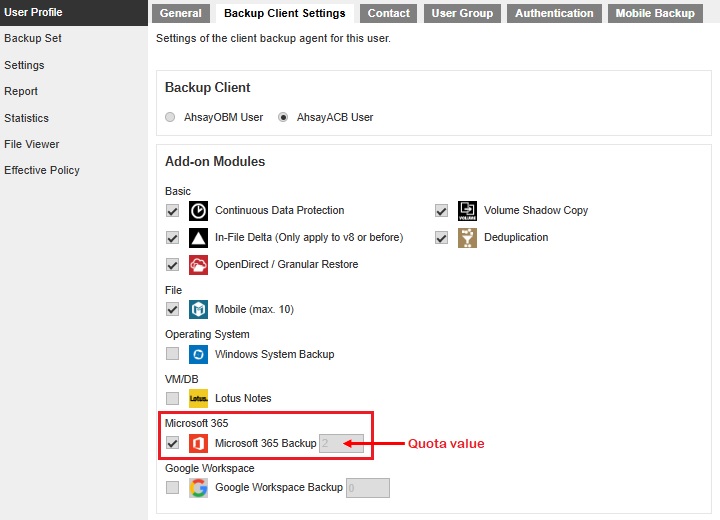Screen dimensions: 720x520
Task: Go to File Viewer in sidebar
Action: pos(32,144)
